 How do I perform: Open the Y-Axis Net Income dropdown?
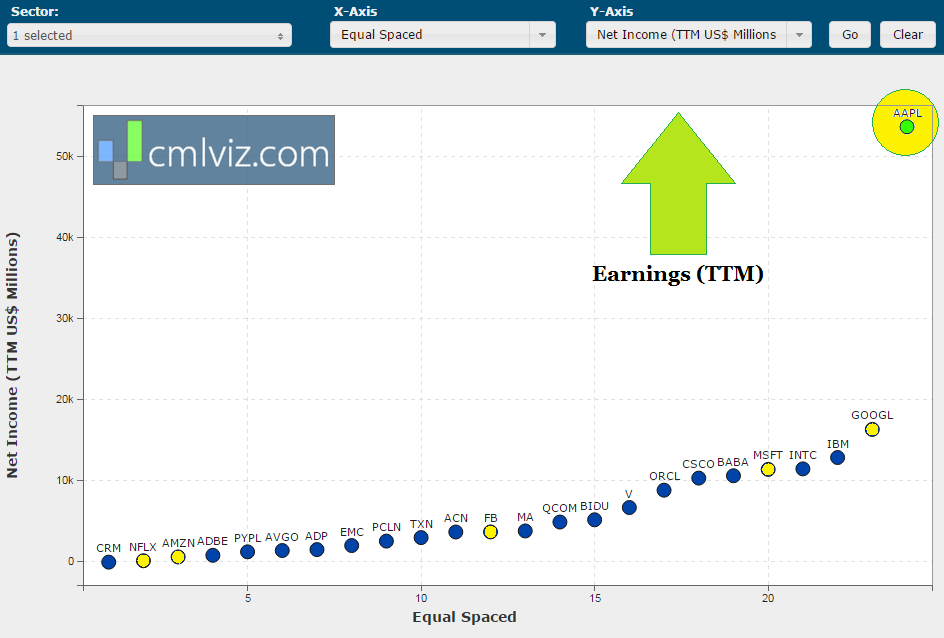click(698, 35)
